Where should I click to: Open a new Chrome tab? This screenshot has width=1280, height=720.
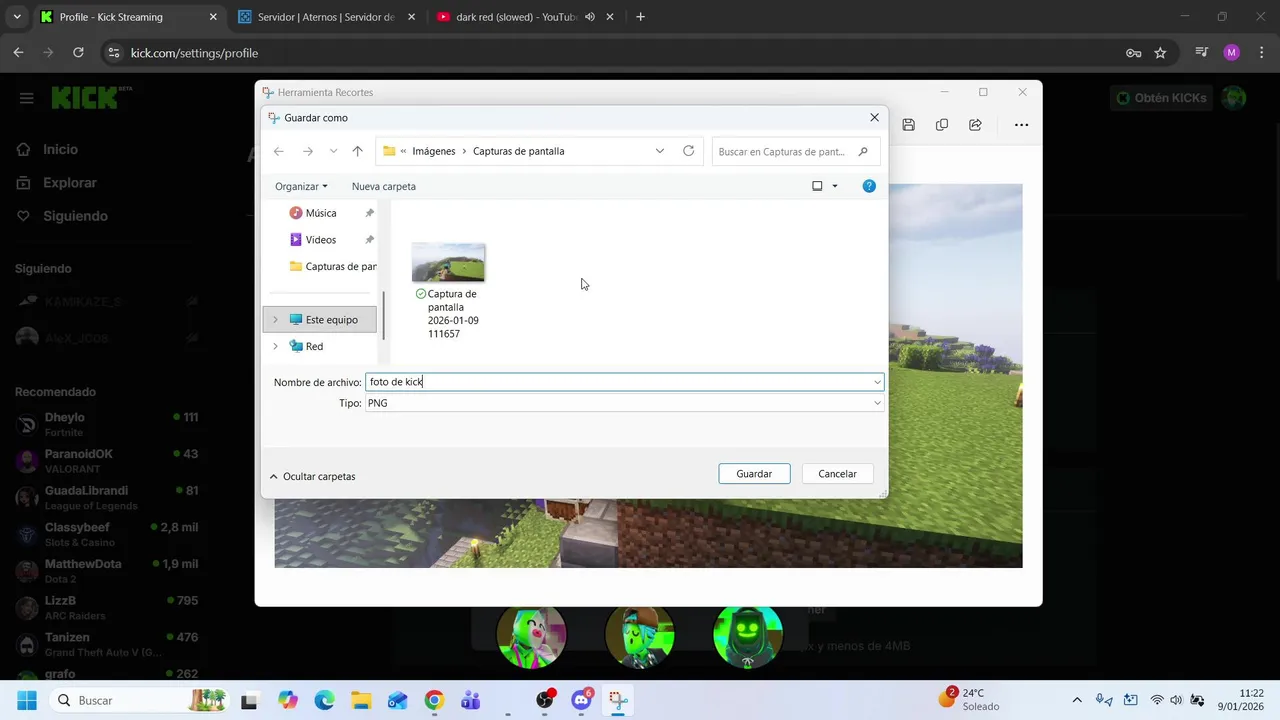(x=640, y=17)
